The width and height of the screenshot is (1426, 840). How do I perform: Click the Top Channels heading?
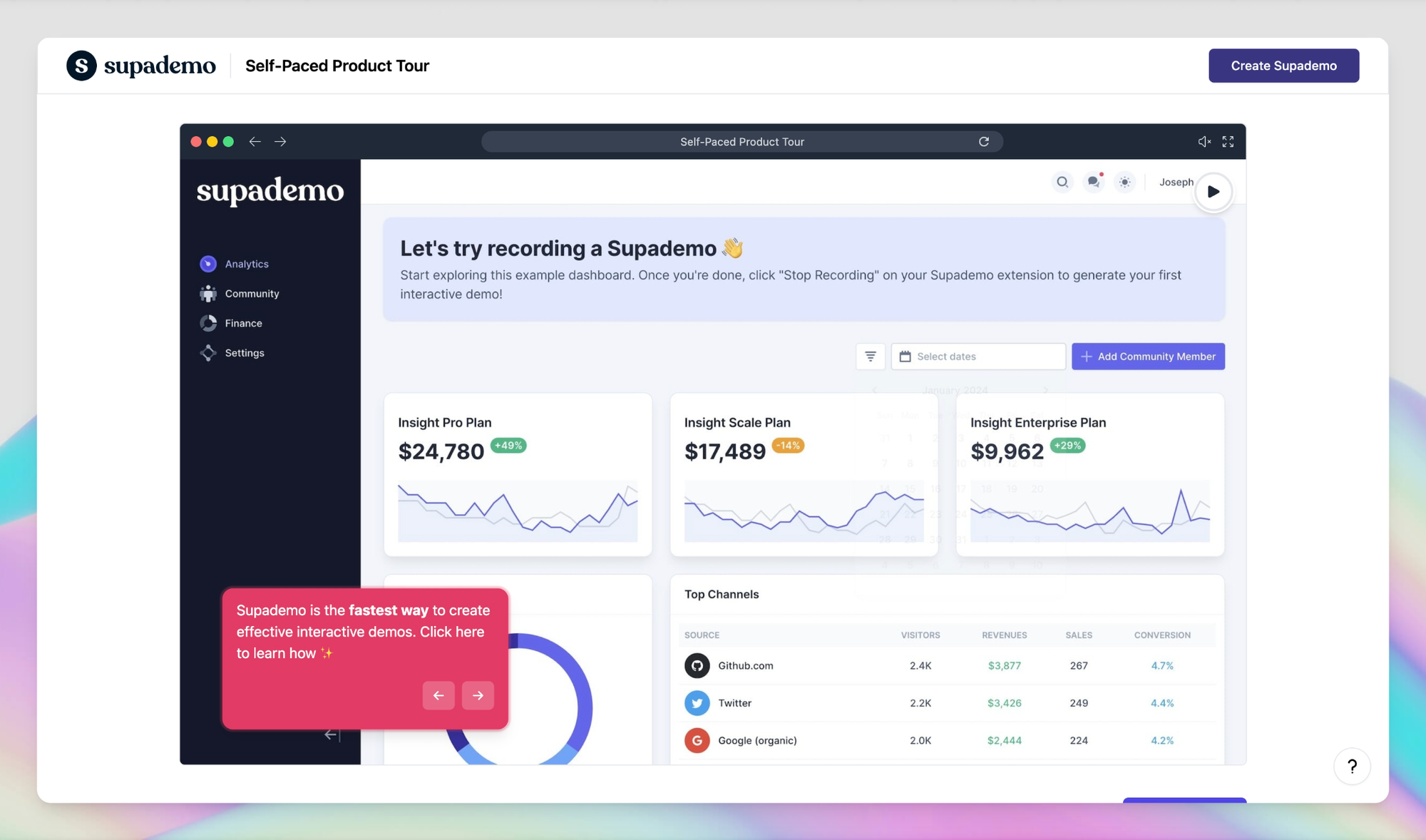pos(722,595)
